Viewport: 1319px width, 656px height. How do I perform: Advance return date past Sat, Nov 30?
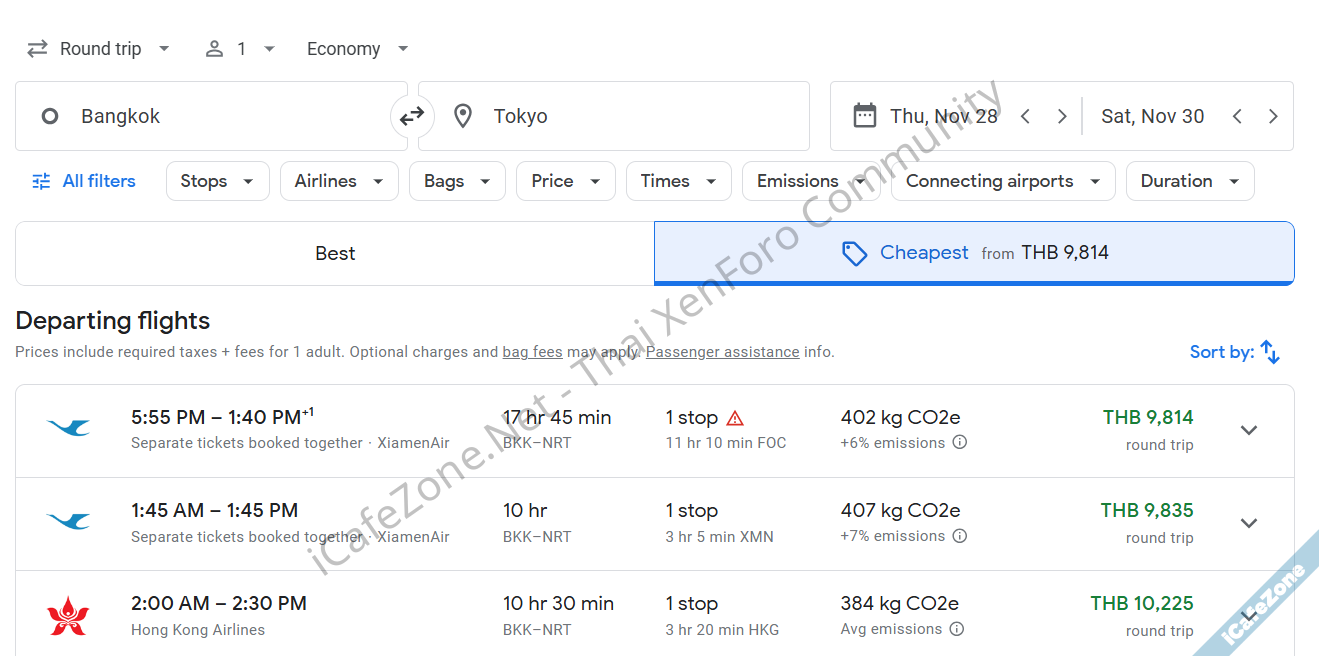pos(1273,117)
